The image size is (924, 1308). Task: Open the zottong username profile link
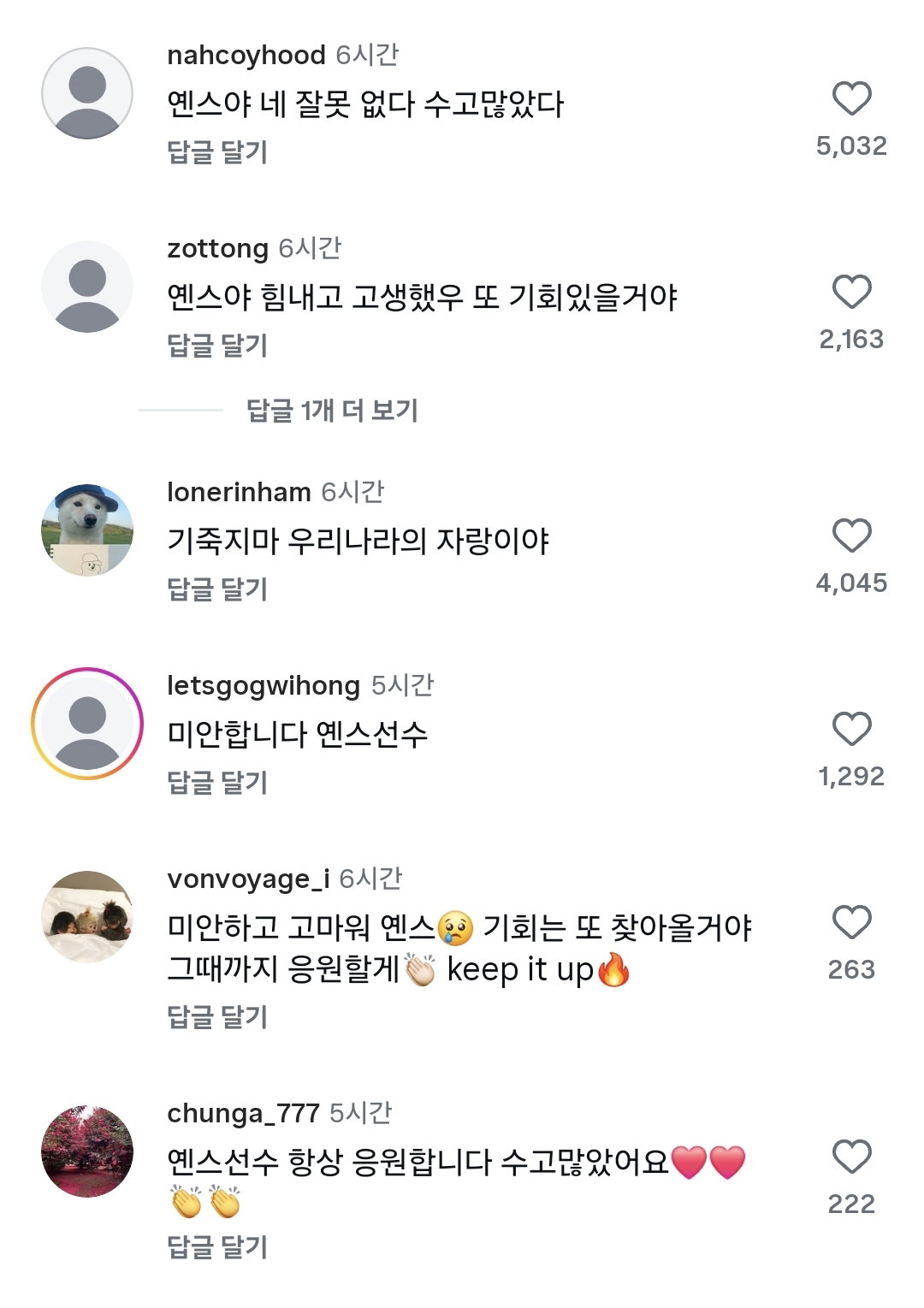click(217, 248)
